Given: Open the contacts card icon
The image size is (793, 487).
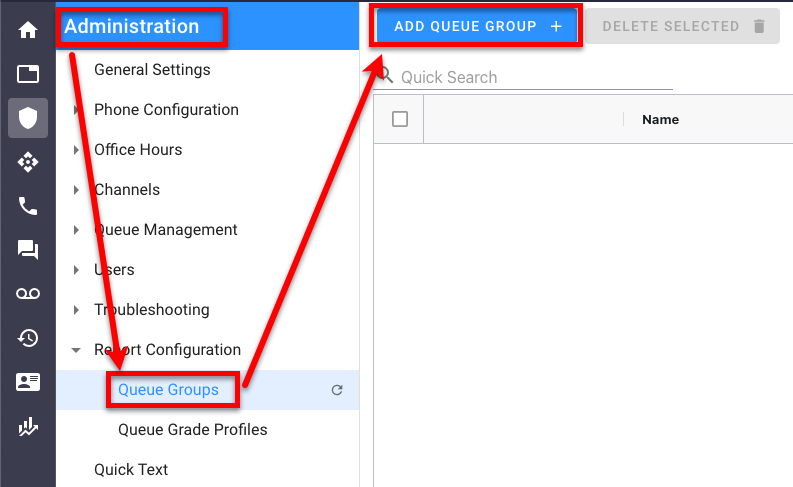Looking at the screenshot, I should click(28, 382).
